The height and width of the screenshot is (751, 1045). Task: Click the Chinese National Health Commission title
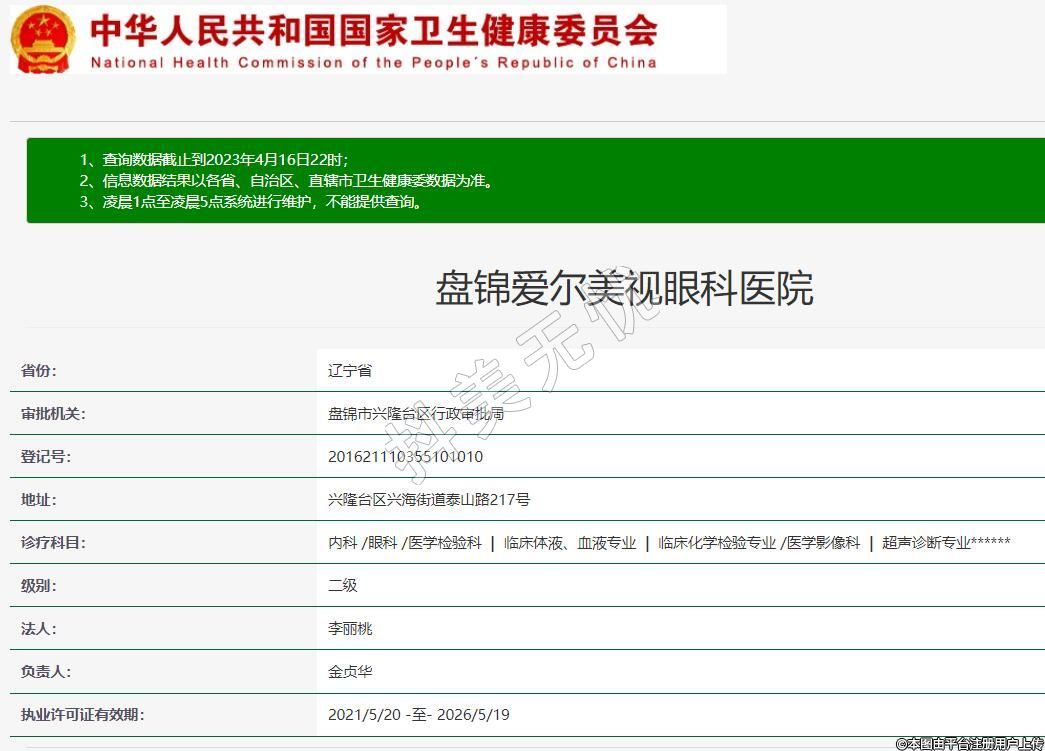coord(373,30)
